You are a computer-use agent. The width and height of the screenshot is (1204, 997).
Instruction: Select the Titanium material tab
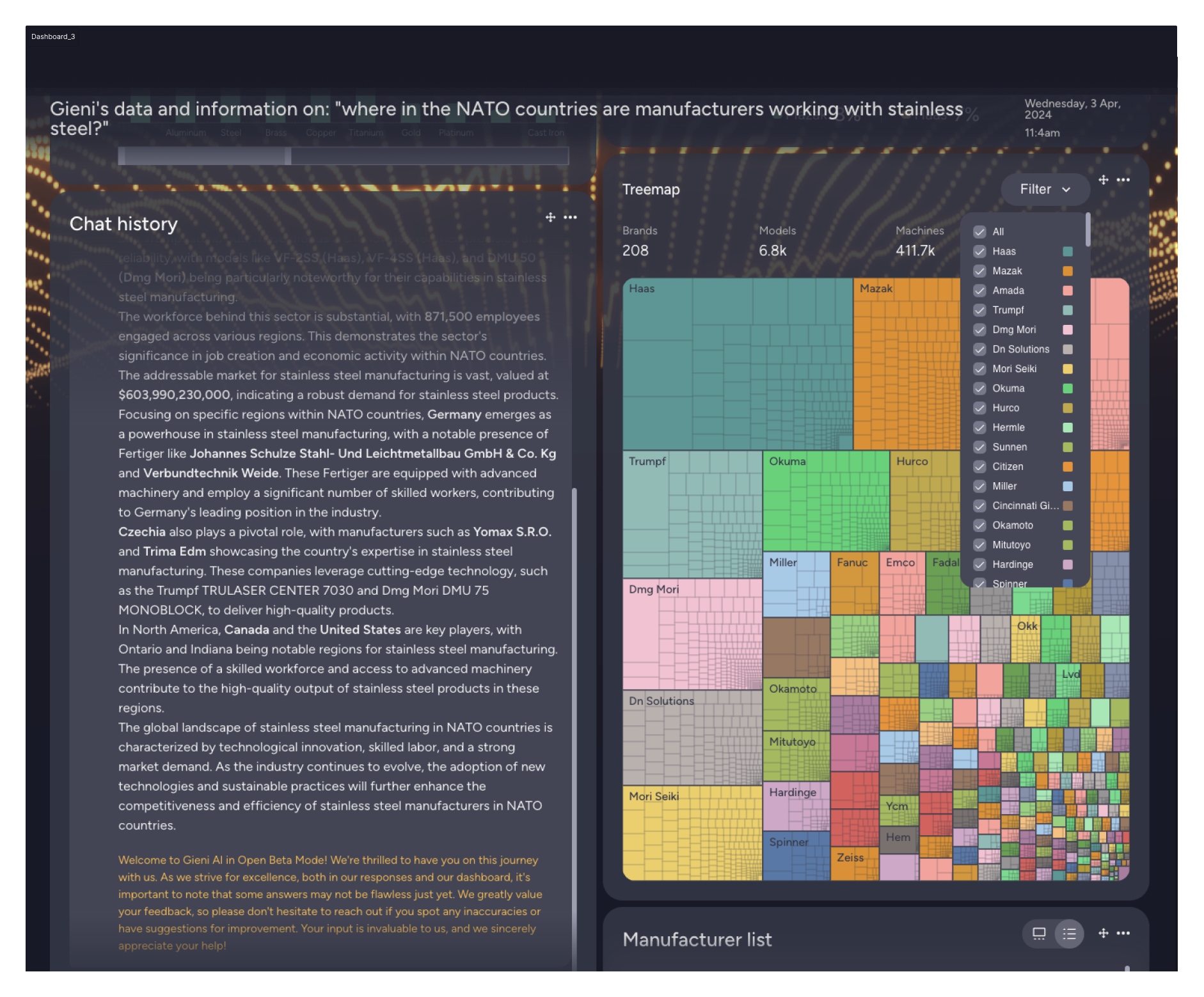[366, 133]
